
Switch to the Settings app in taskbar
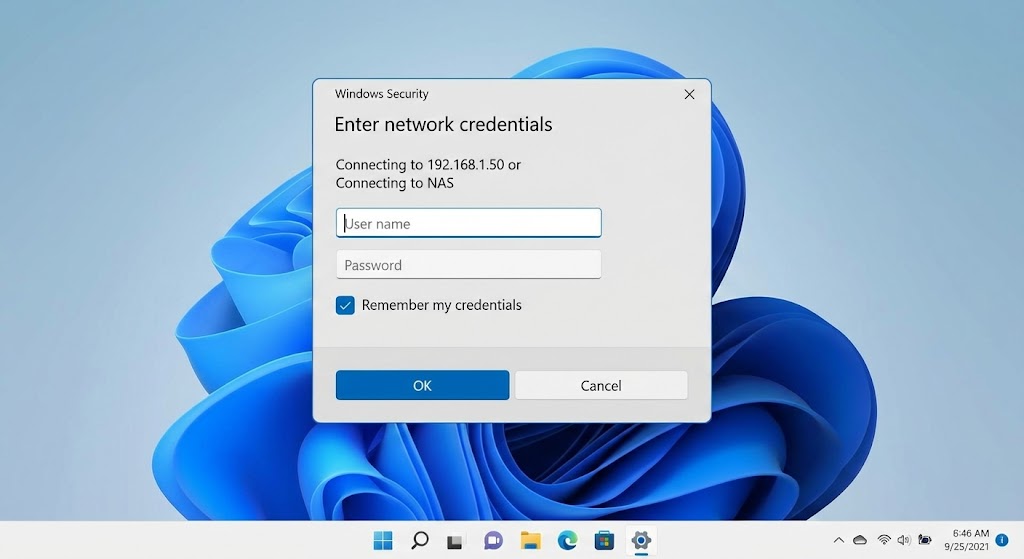point(640,541)
